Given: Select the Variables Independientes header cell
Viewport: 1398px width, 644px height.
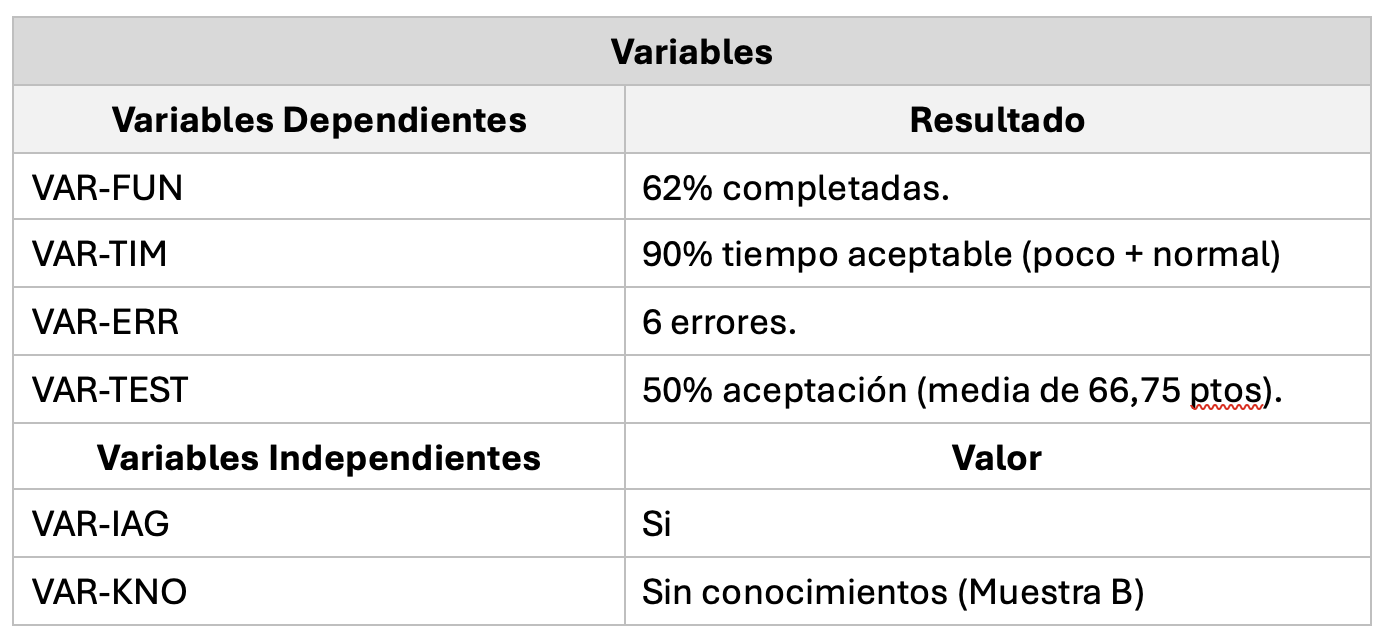Looking at the screenshot, I should tap(319, 458).
